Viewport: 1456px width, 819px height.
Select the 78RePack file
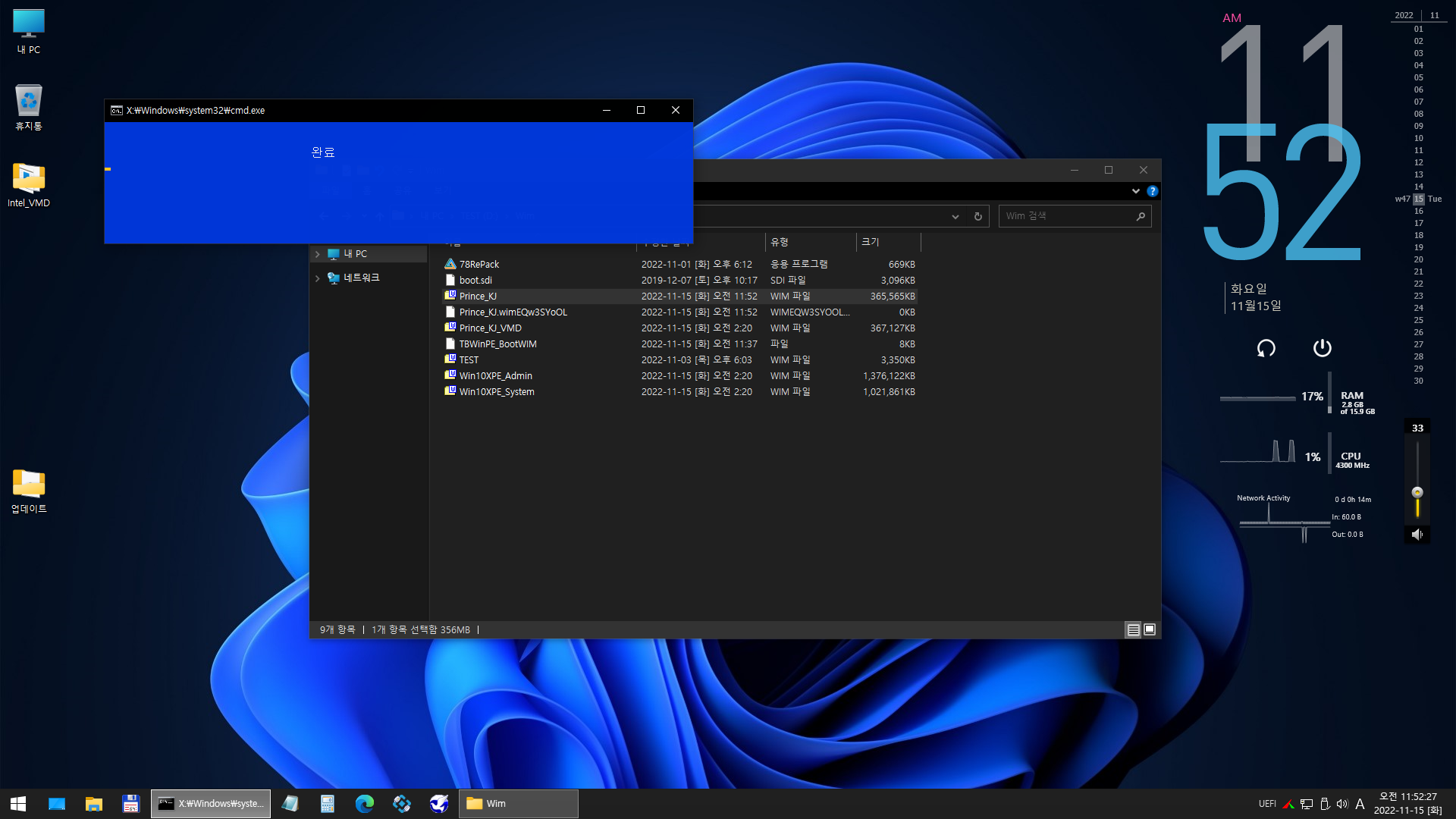(x=479, y=265)
